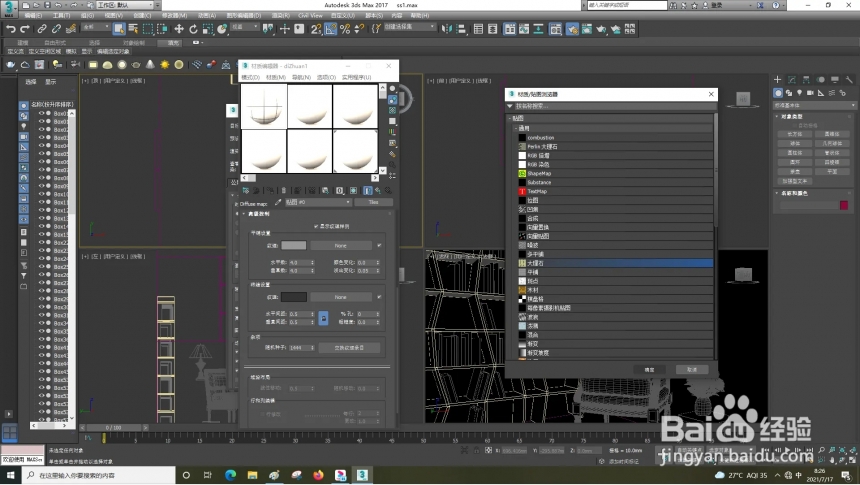Collapse the 对象类型 rollout in command panel
Image resolution: width=860 pixels, height=485 pixels.
[777, 116]
